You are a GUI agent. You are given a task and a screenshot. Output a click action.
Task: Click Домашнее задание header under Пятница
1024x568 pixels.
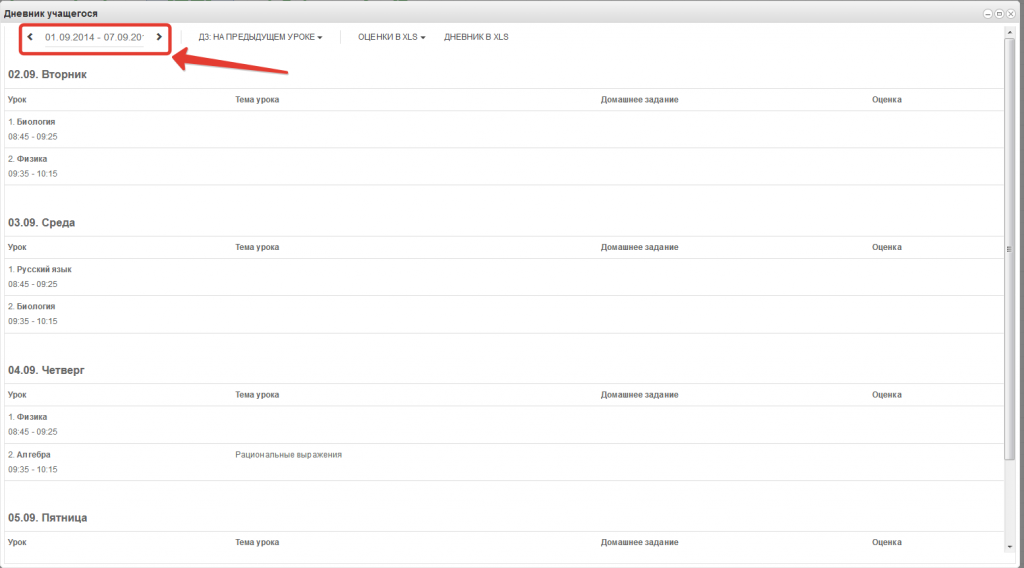639,543
